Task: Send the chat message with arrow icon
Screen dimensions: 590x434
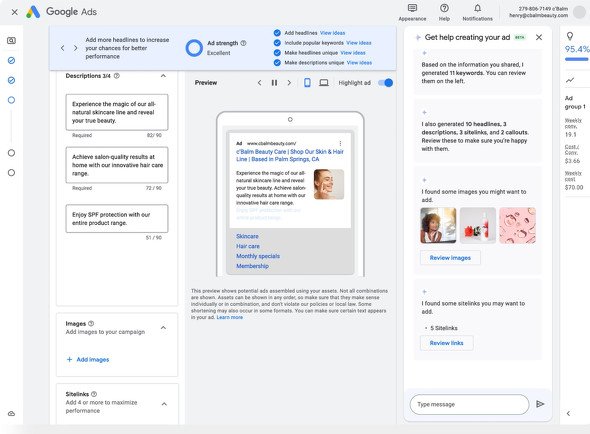Action: pos(540,404)
